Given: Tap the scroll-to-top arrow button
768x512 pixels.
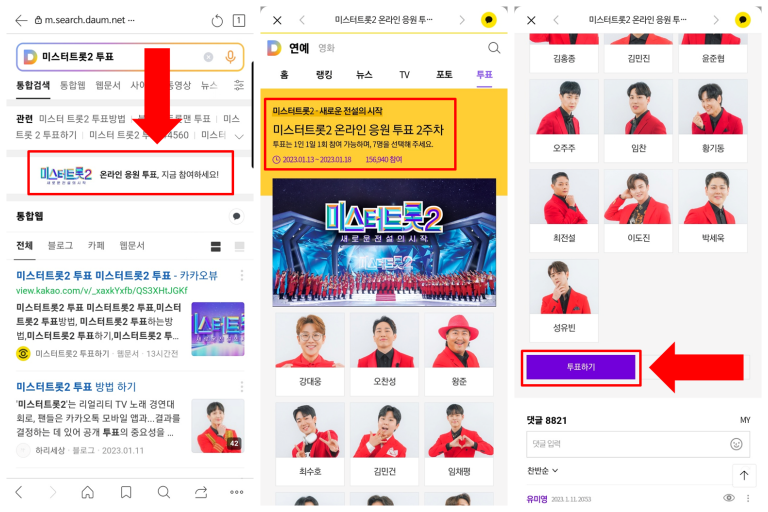Looking at the screenshot, I should pyautogui.click(x=744, y=475).
